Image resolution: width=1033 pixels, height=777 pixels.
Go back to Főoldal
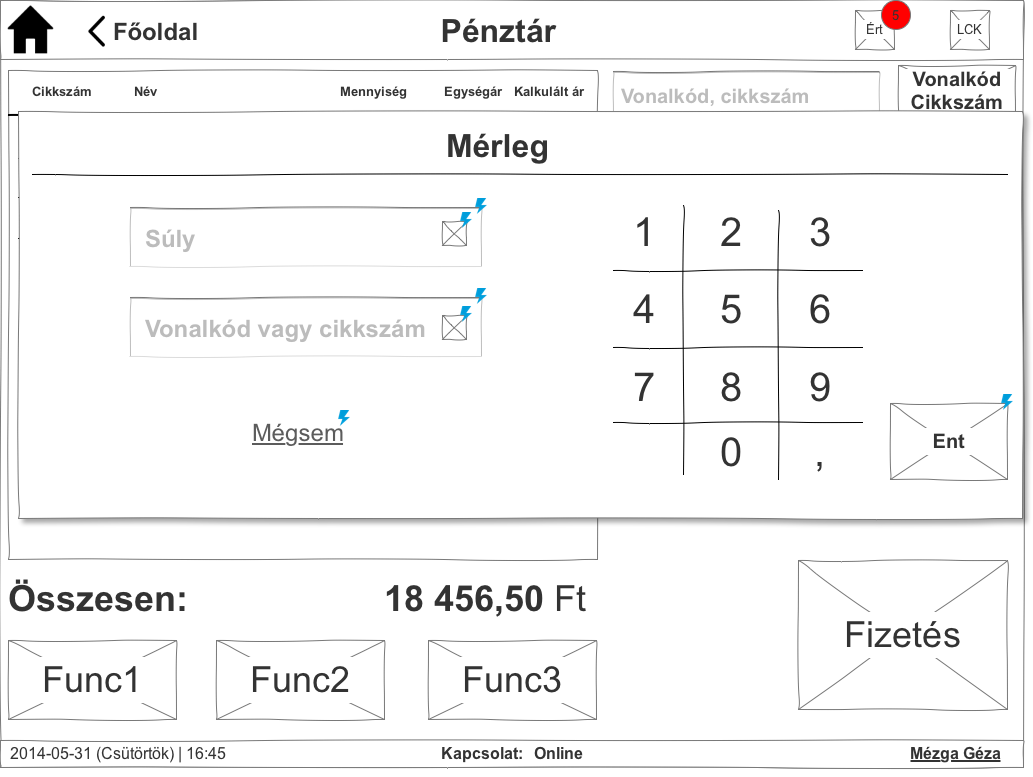pos(142,32)
